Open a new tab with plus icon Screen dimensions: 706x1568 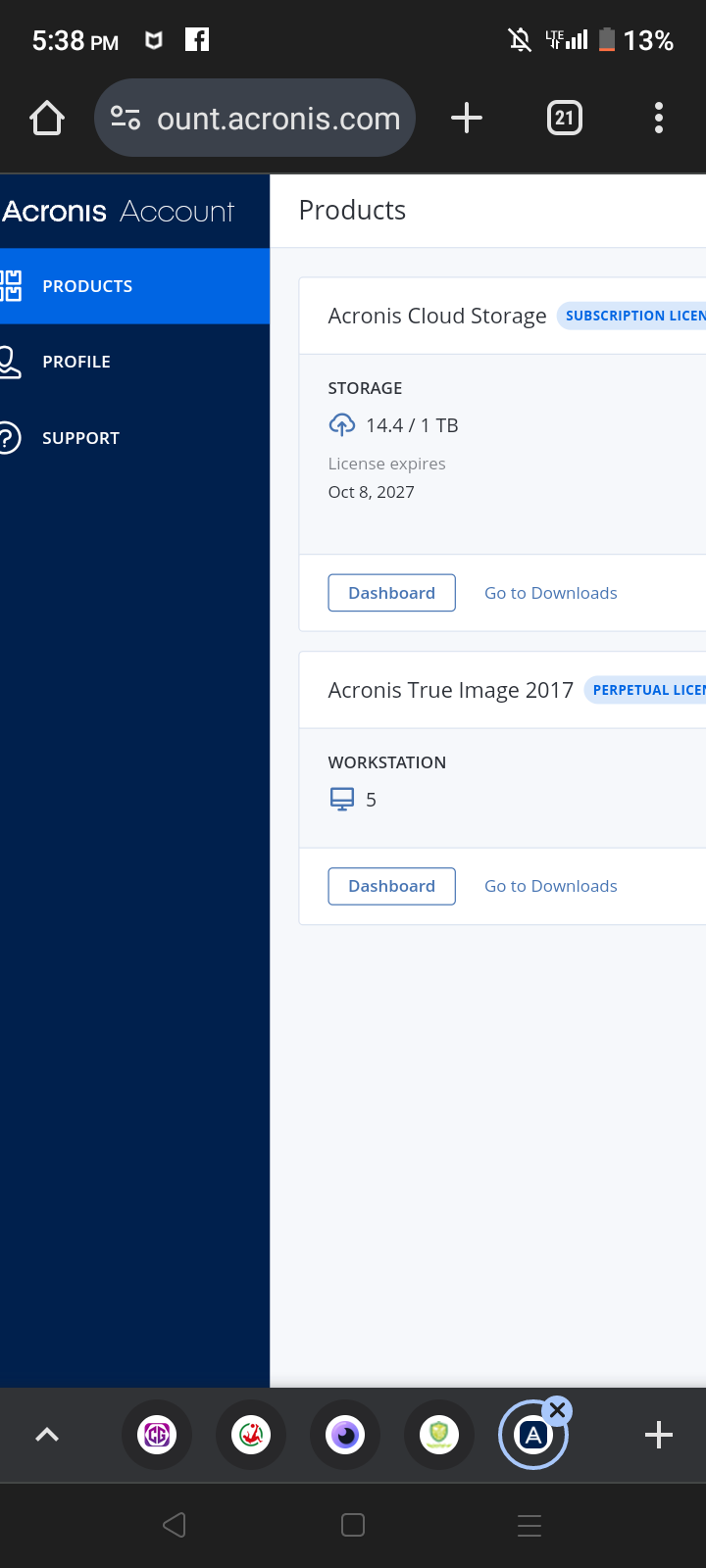coord(467,118)
